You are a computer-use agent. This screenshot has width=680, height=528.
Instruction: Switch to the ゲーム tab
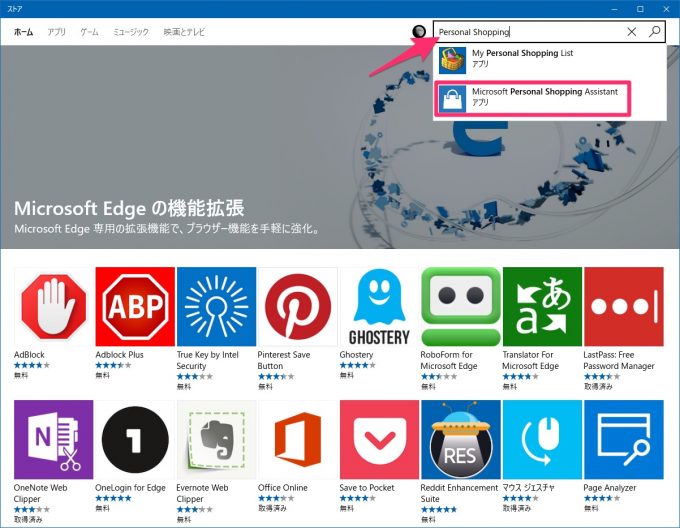(89, 32)
